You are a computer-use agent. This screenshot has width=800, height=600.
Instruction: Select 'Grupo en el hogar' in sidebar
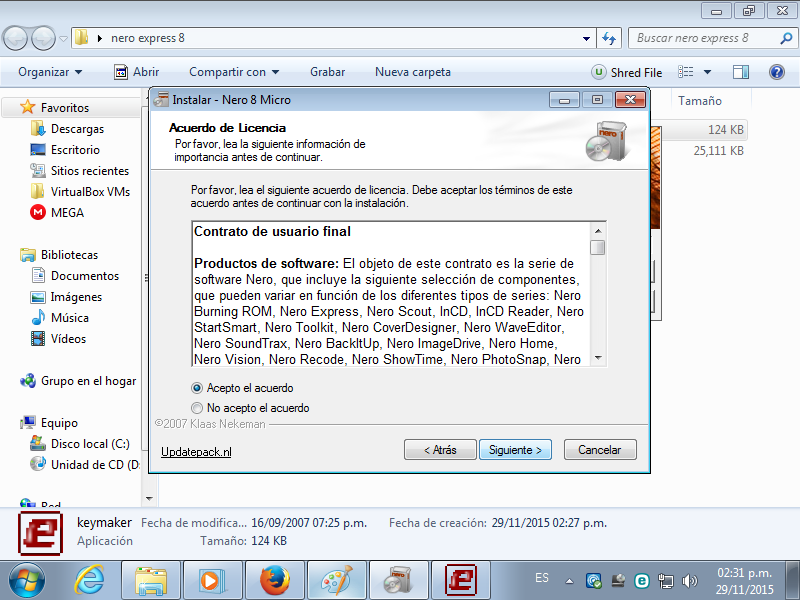pos(88,381)
